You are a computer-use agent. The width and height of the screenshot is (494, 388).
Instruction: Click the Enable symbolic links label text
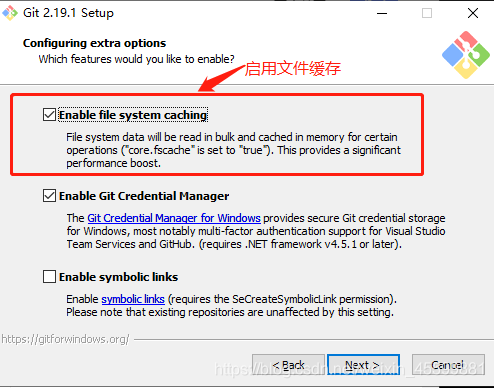pos(118,277)
